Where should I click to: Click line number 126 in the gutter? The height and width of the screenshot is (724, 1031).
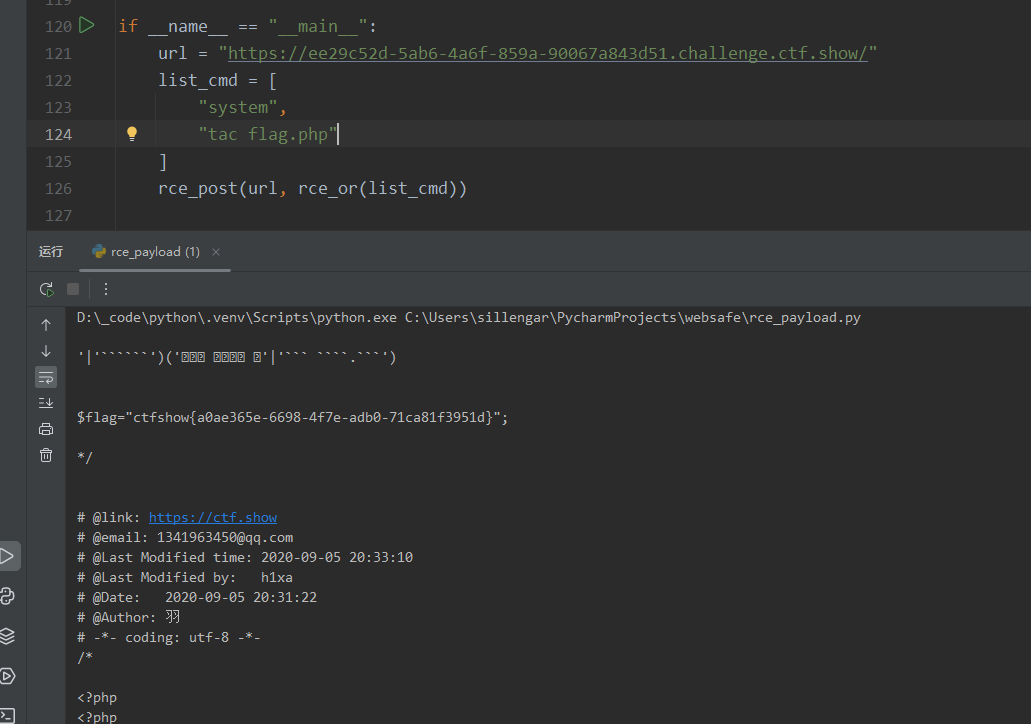(x=59, y=189)
